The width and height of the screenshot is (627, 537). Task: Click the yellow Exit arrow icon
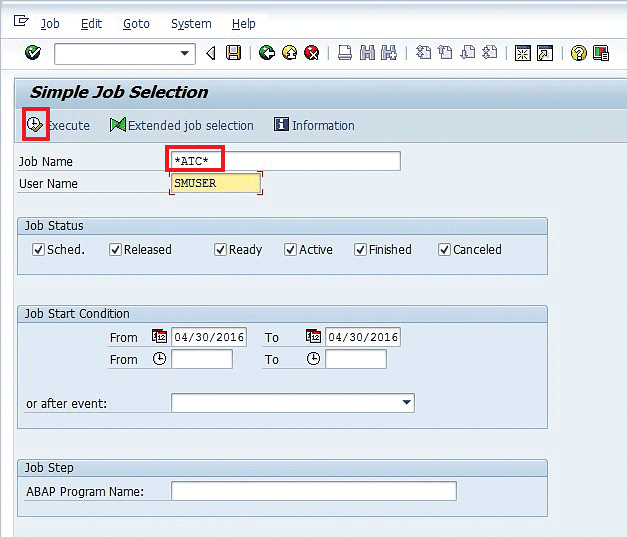289,53
